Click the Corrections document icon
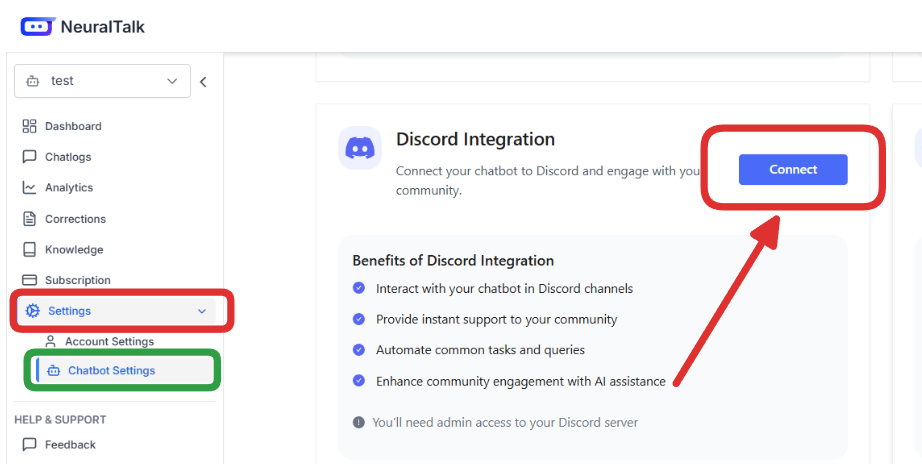Image resolution: width=922 pixels, height=464 pixels. point(29,219)
